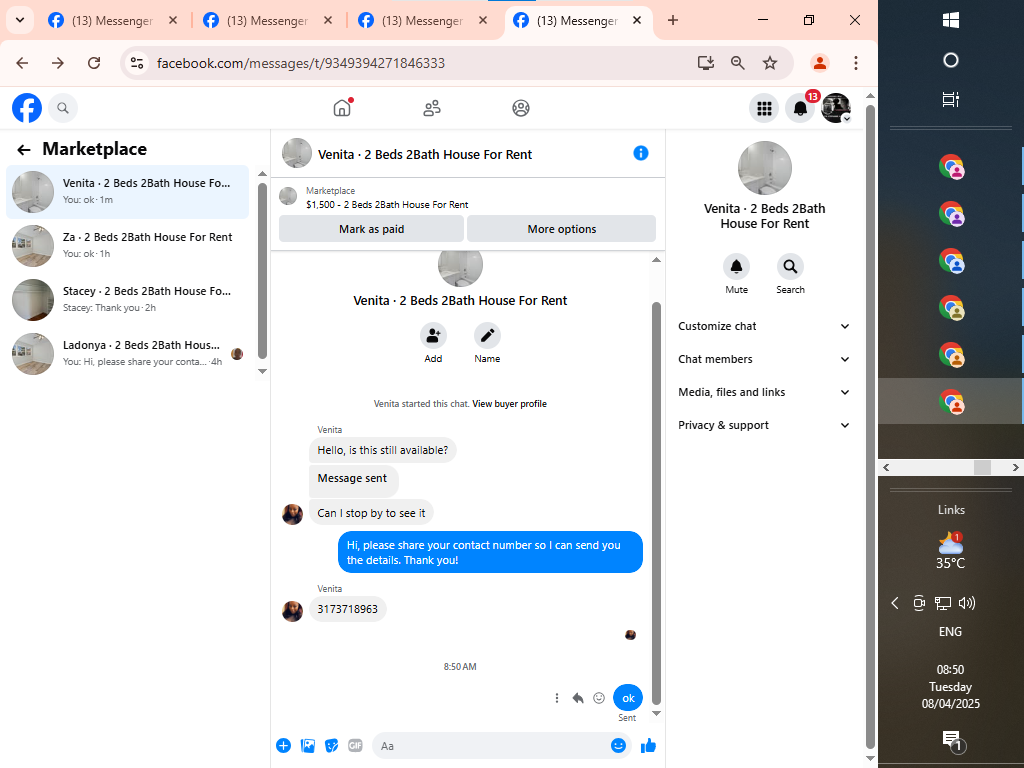Viewport: 1024px width, 768px height.
Task: Choose a sticker icon in composer
Action: coord(332,745)
